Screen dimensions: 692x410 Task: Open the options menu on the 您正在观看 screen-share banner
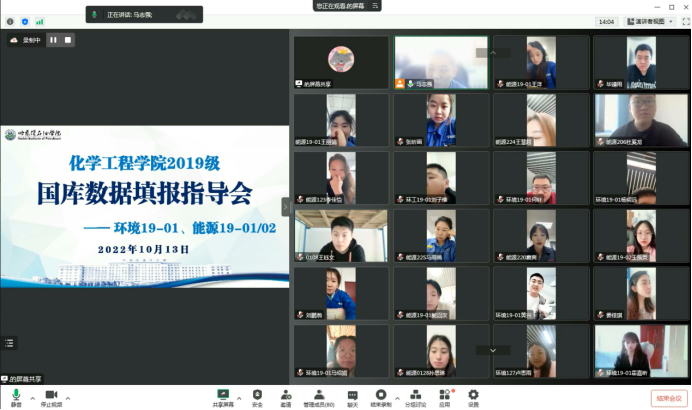point(375,6)
